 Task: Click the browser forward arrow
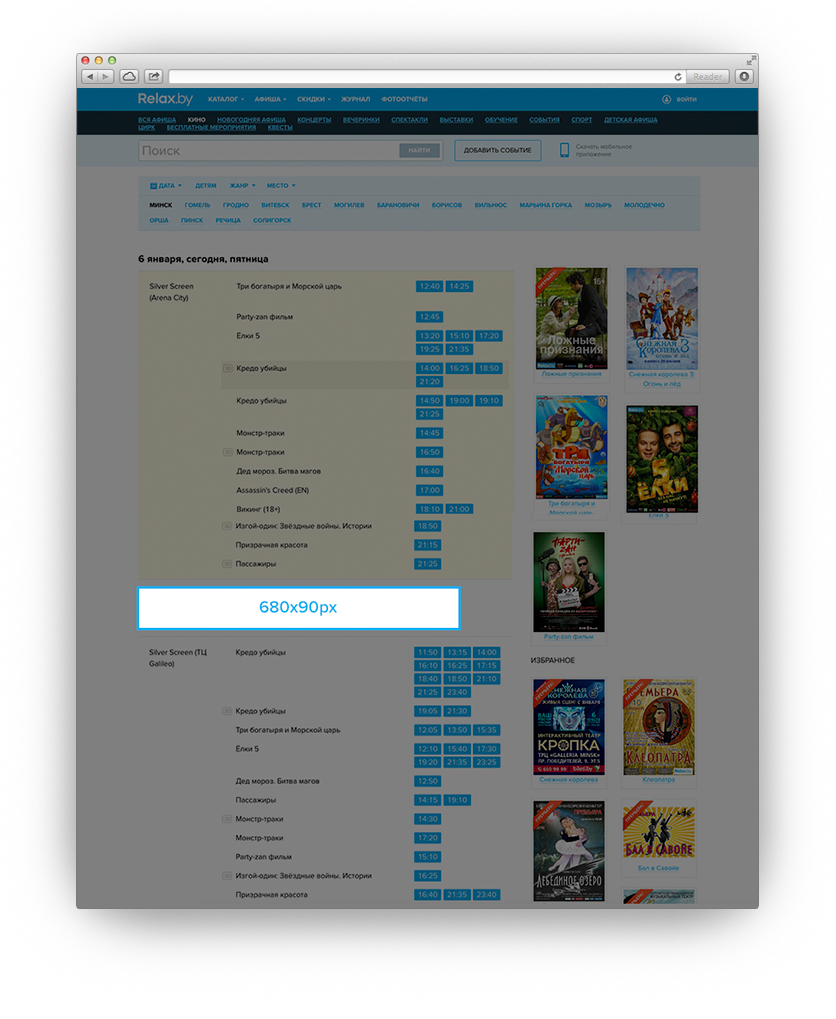click(x=106, y=77)
